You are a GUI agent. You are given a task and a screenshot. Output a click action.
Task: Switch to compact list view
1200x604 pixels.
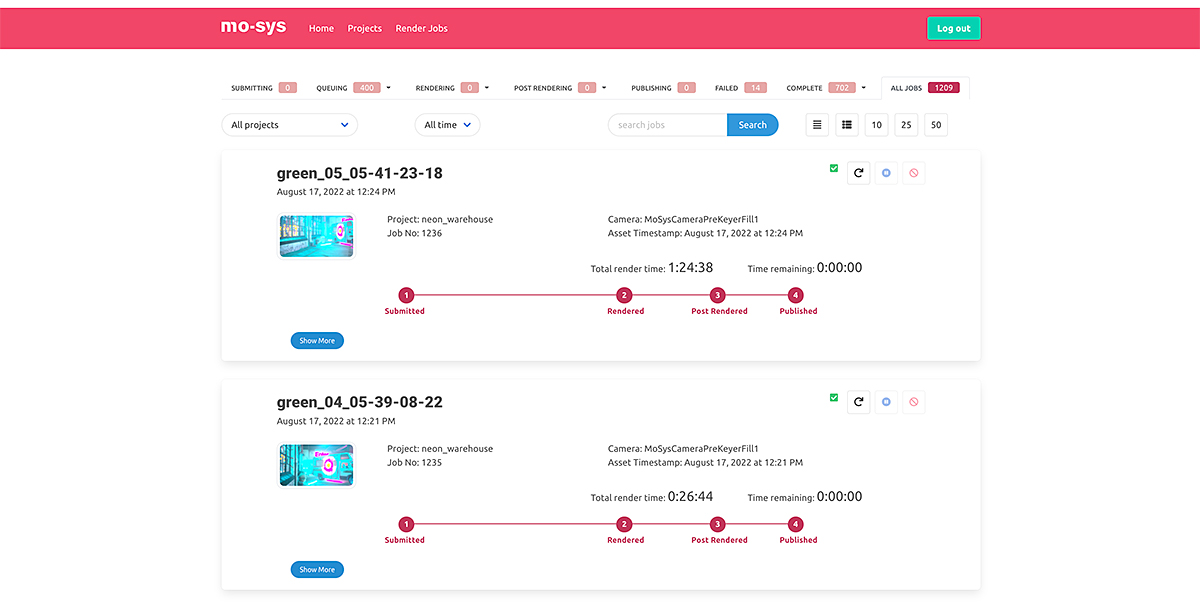tap(817, 125)
